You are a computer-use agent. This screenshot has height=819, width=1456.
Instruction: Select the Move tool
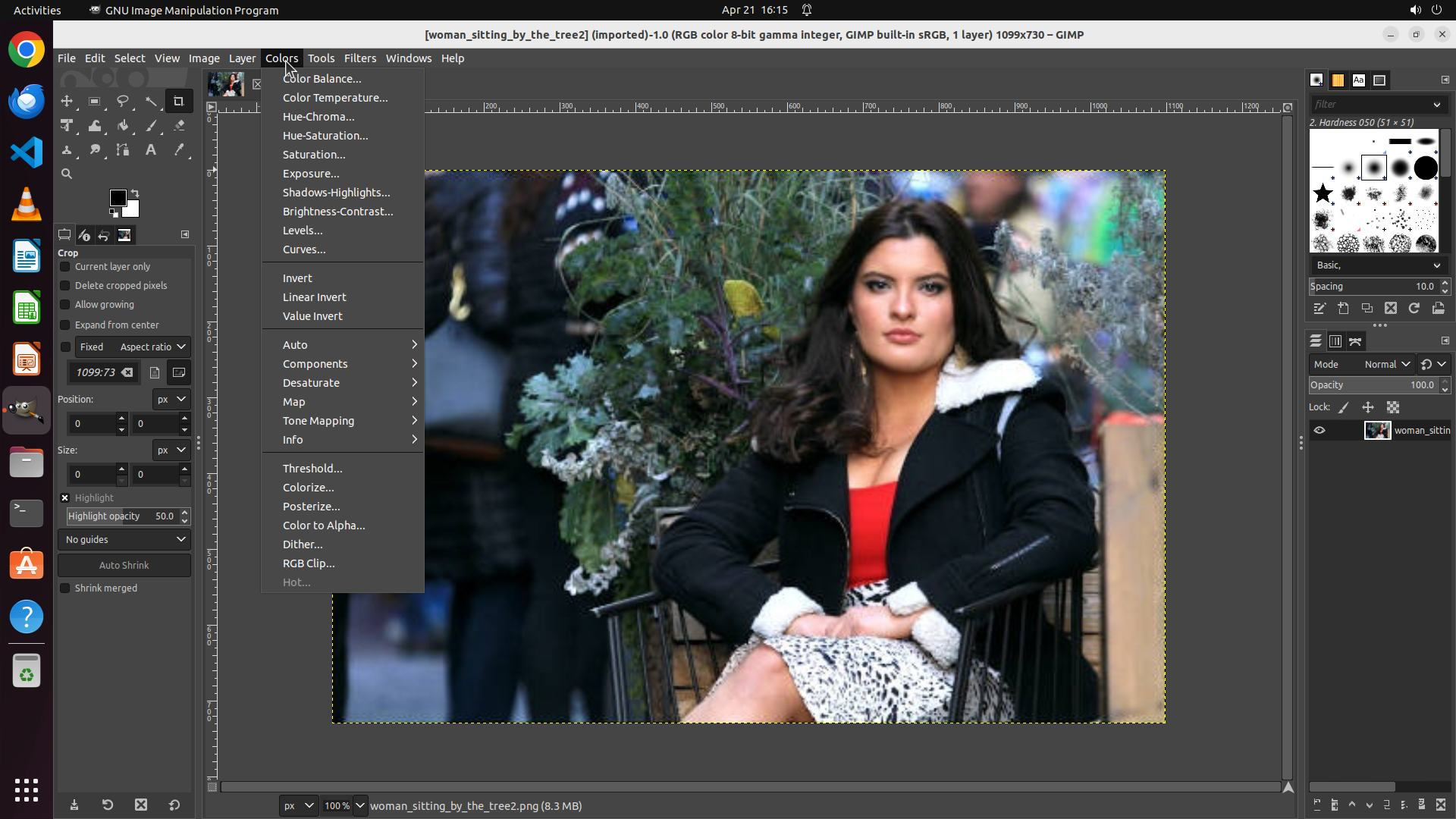click(x=67, y=101)
